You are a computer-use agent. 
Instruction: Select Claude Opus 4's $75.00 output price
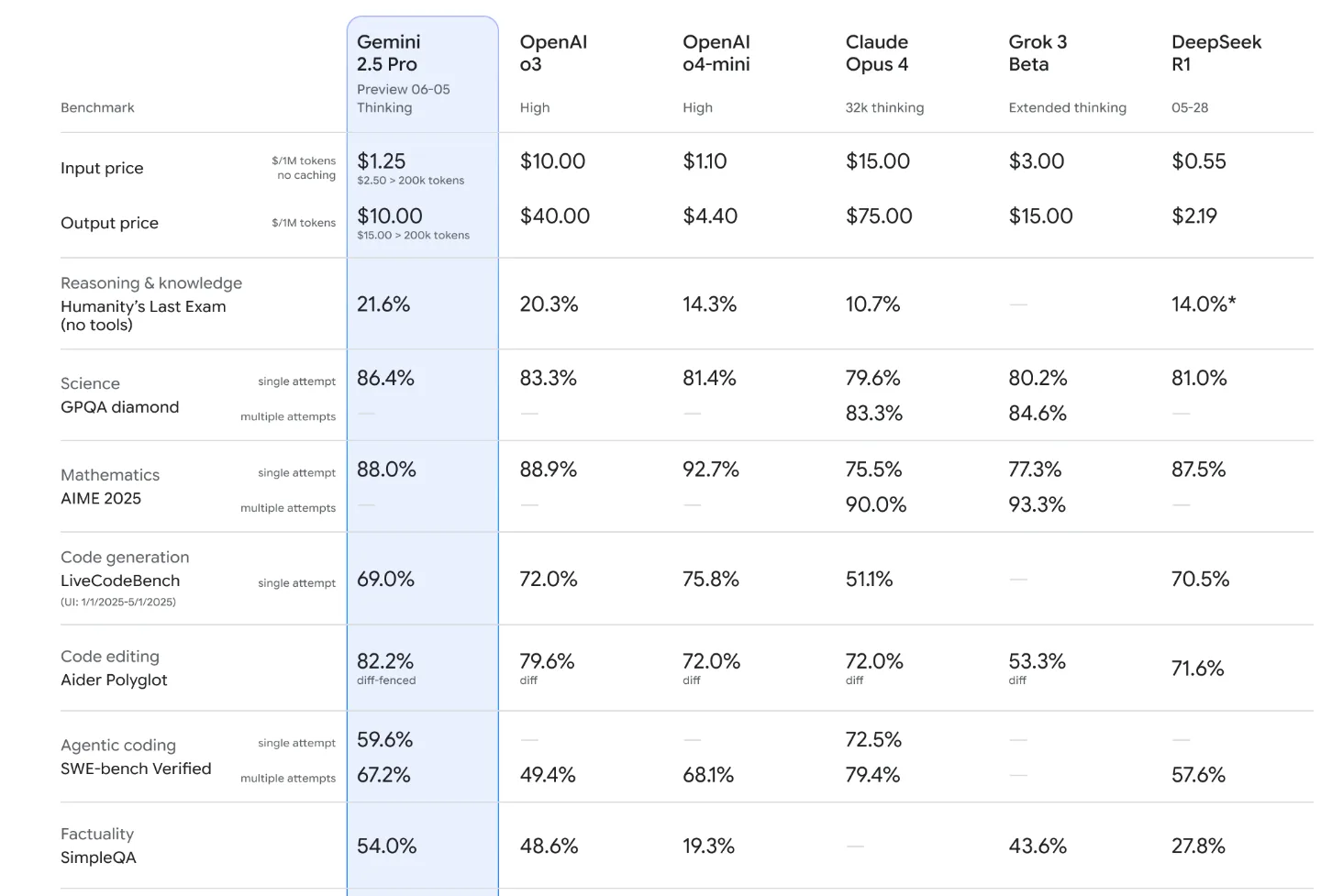click(x=879, y=216)
